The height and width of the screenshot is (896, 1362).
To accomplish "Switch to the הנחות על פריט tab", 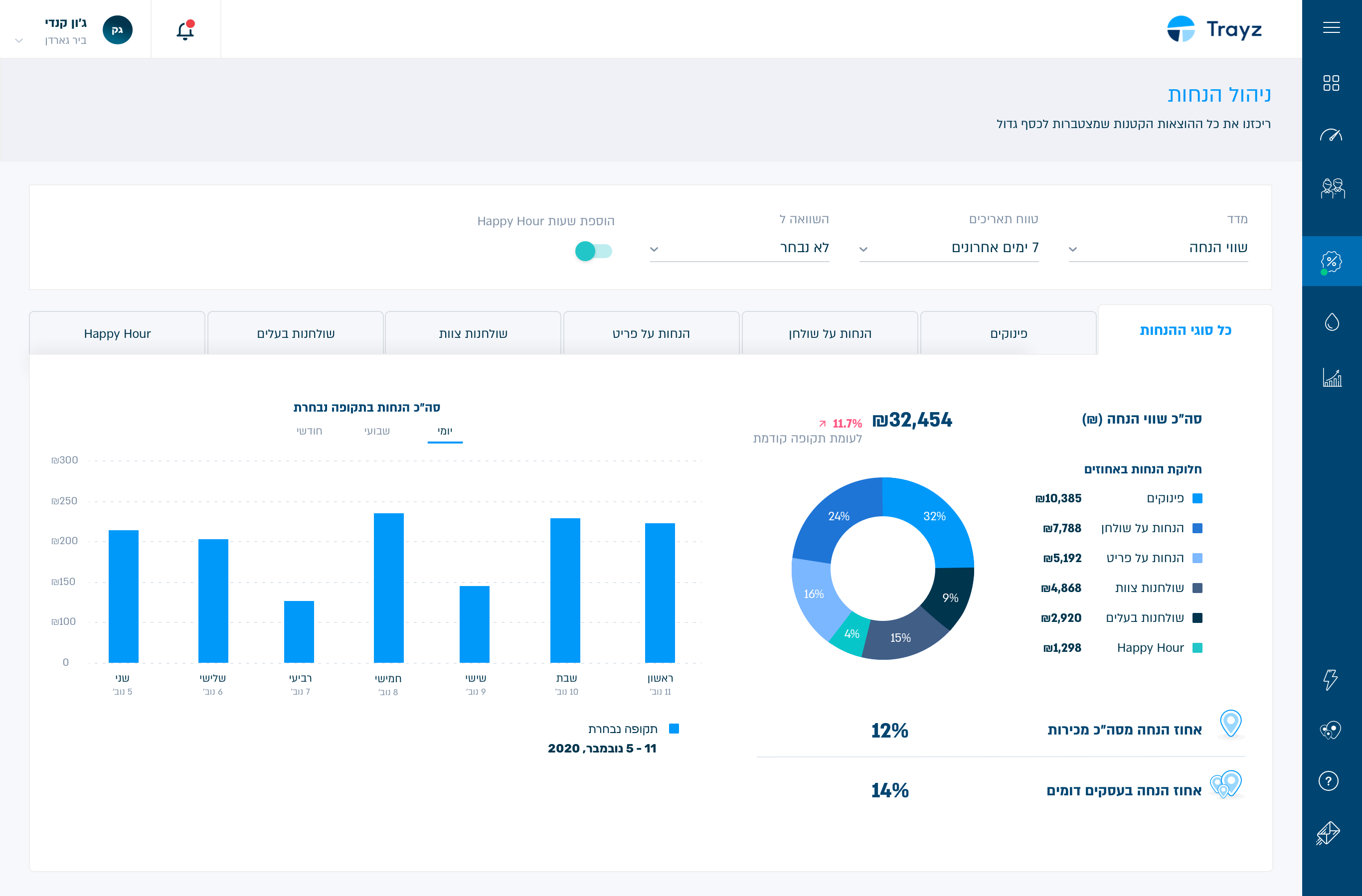I will (x=651, y=333).
